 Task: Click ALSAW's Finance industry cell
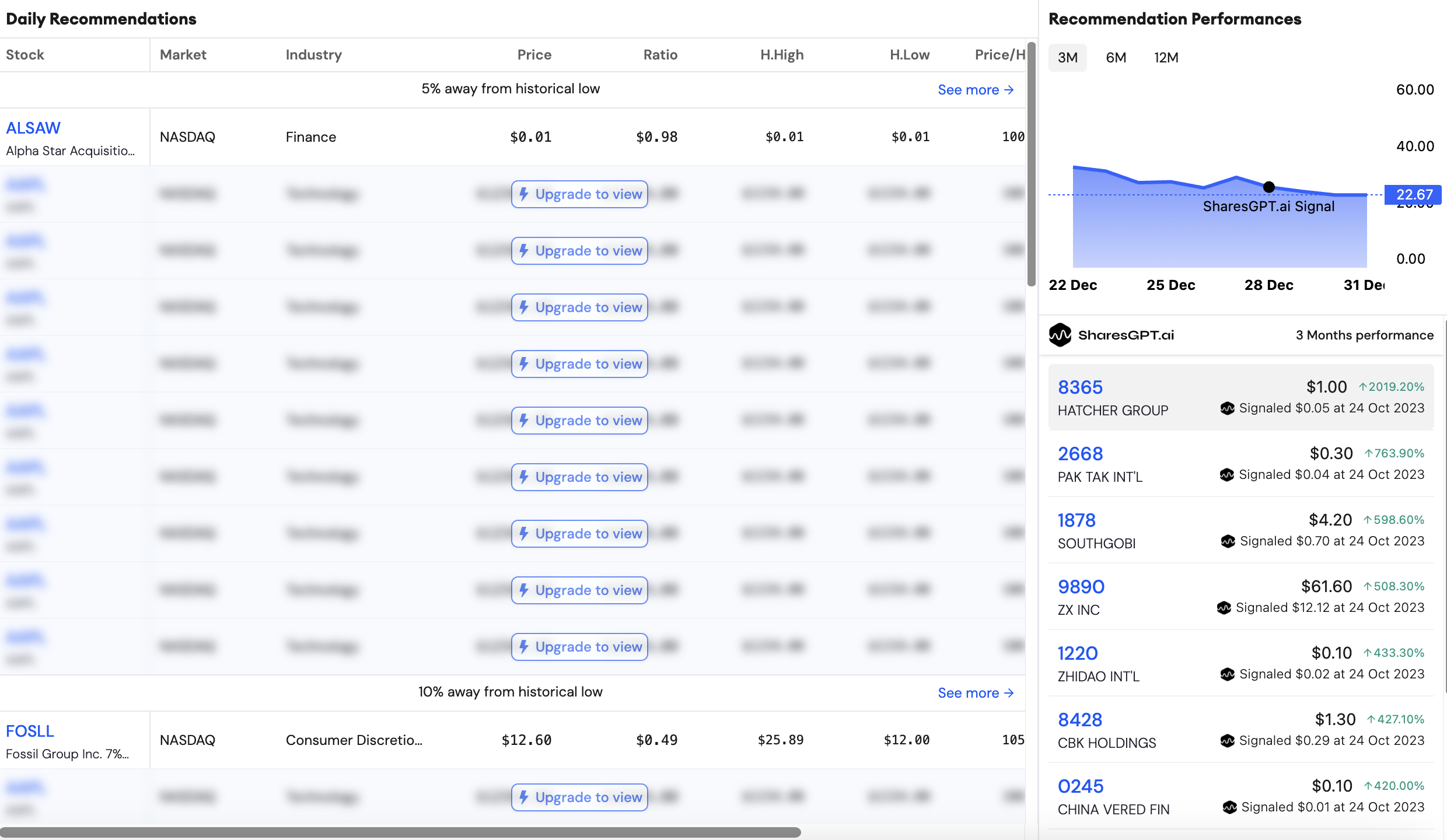(311, 137)
